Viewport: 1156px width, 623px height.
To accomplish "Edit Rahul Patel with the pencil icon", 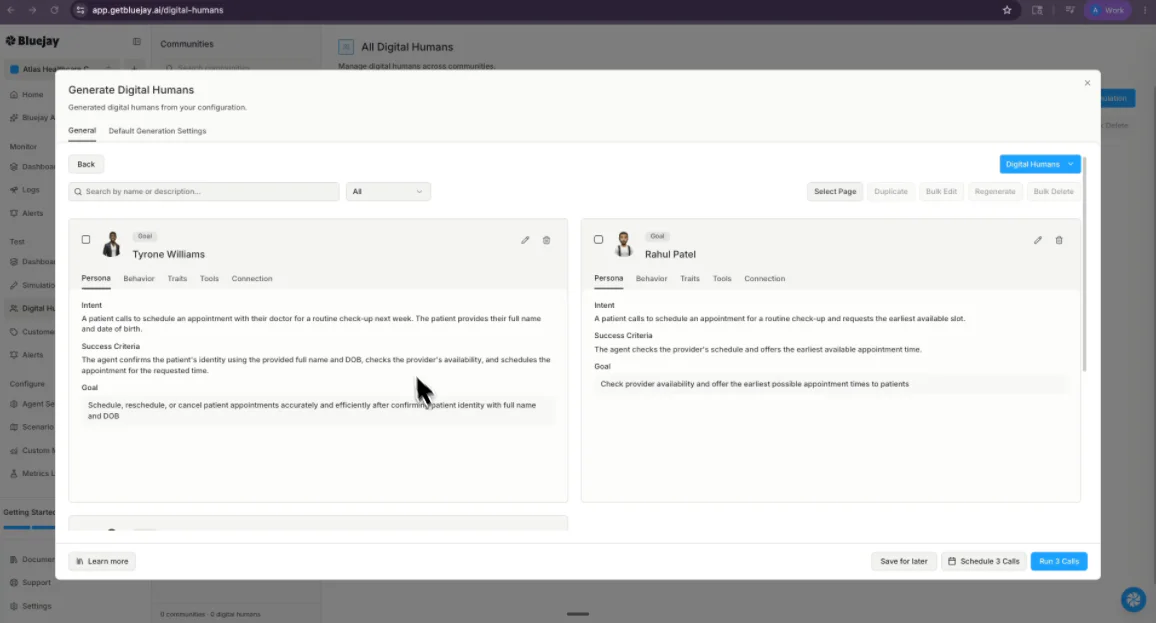I will (1037, 240).
